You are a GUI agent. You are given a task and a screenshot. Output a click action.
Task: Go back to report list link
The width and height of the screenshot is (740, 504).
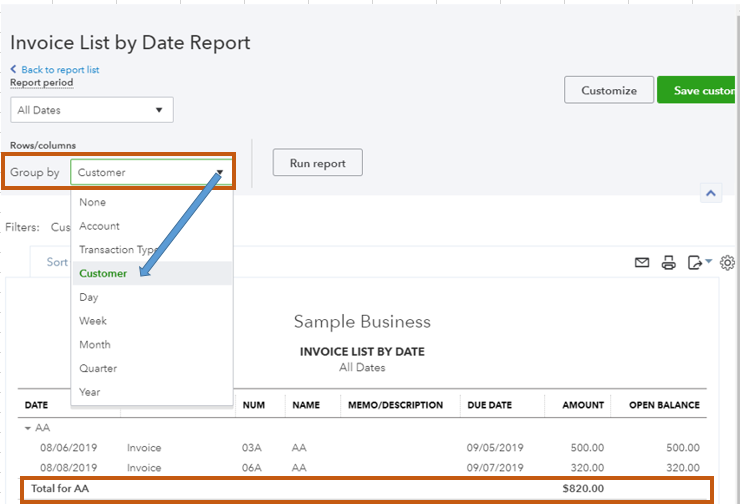(x=59, y=70)
